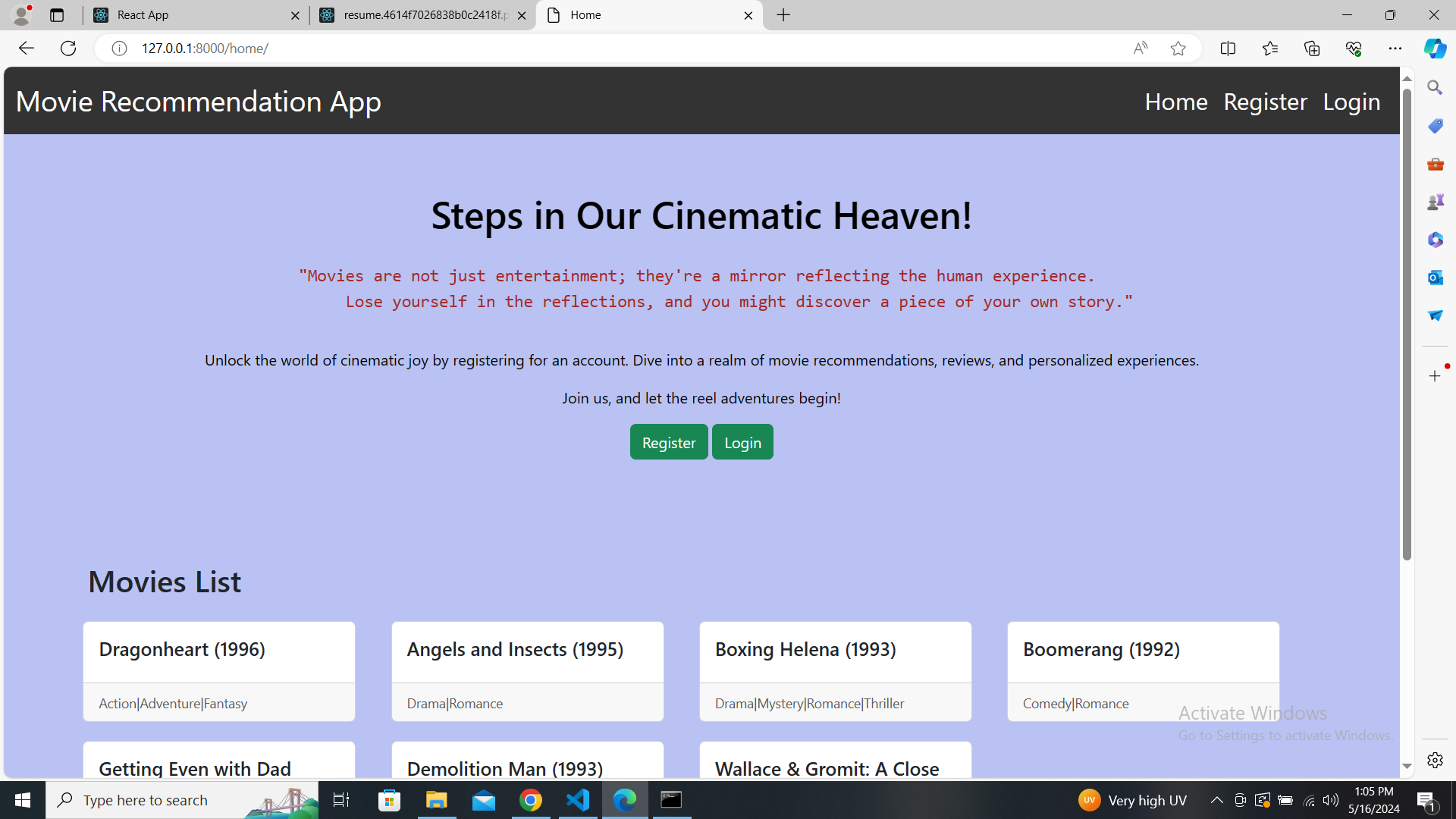Add new sidebar customization with plus button

pos(1435,375)
